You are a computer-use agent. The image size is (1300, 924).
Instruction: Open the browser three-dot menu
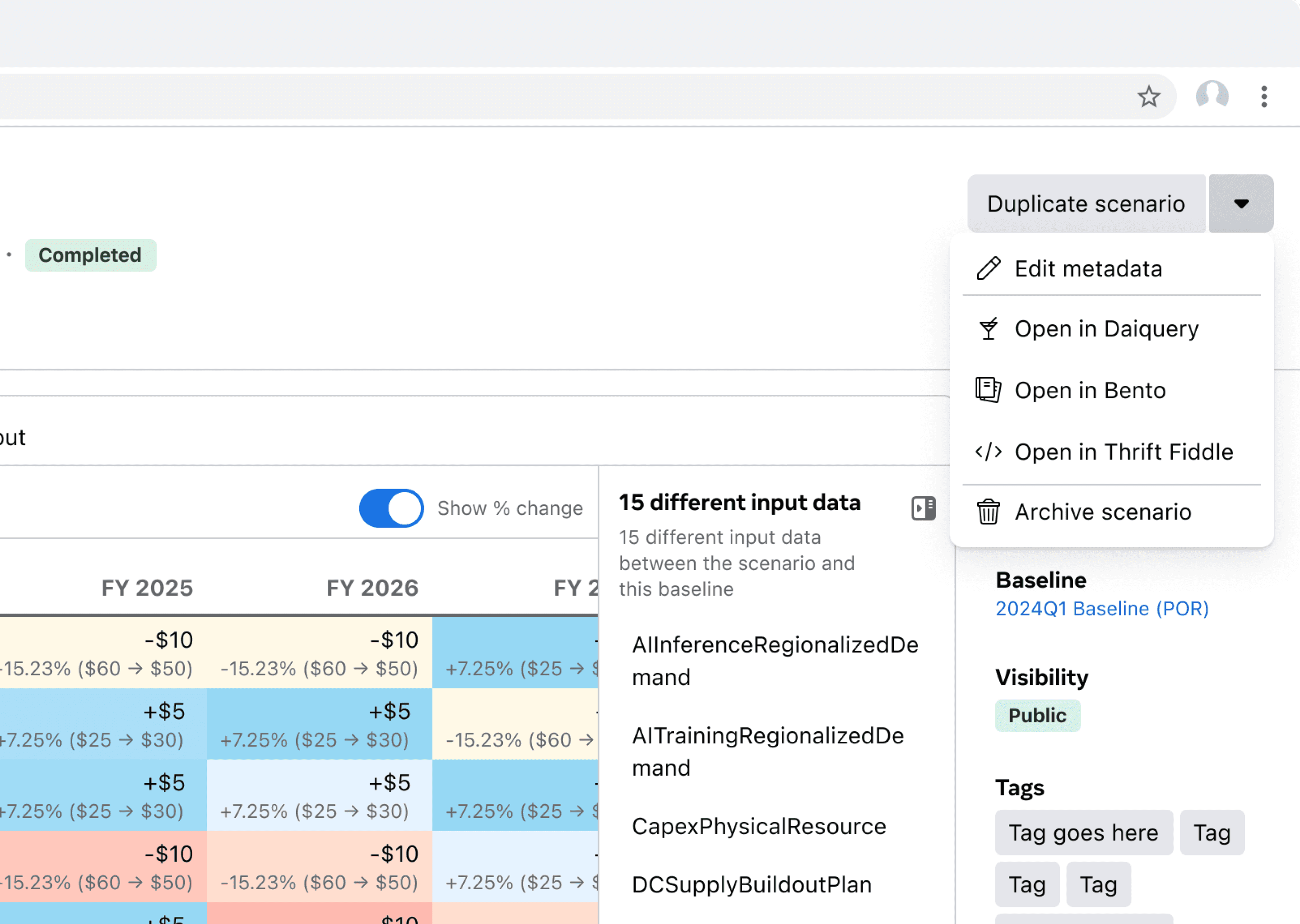click(1263, 96)
